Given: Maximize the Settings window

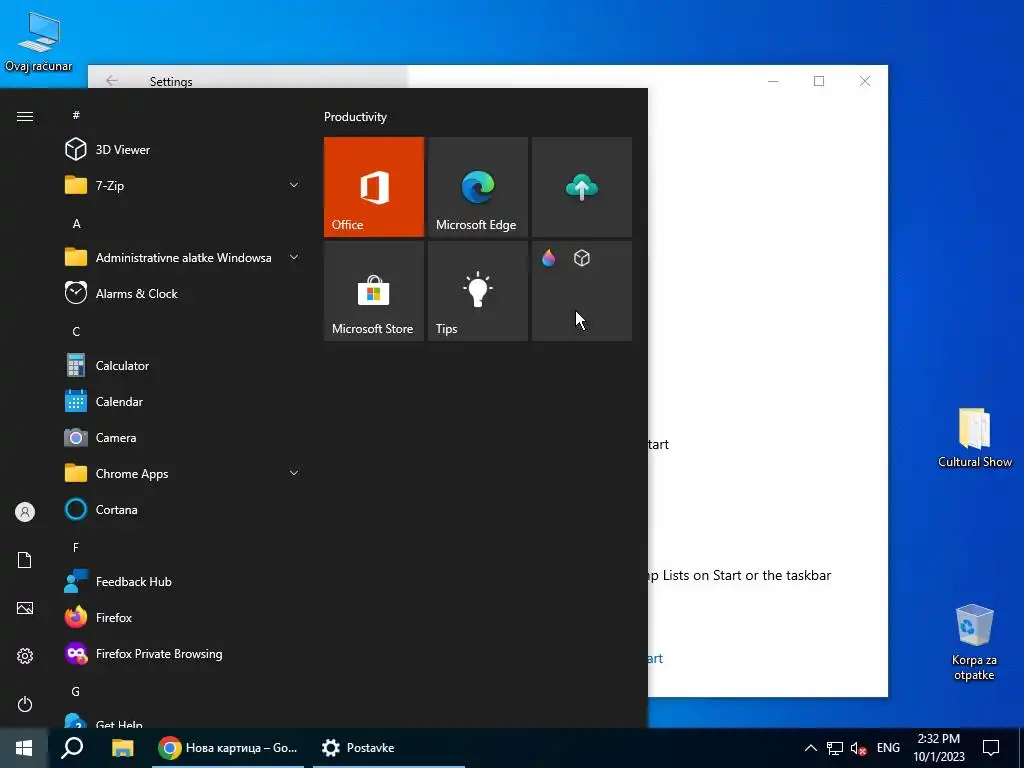Looking at the screenshot, I should click(819, 81).
